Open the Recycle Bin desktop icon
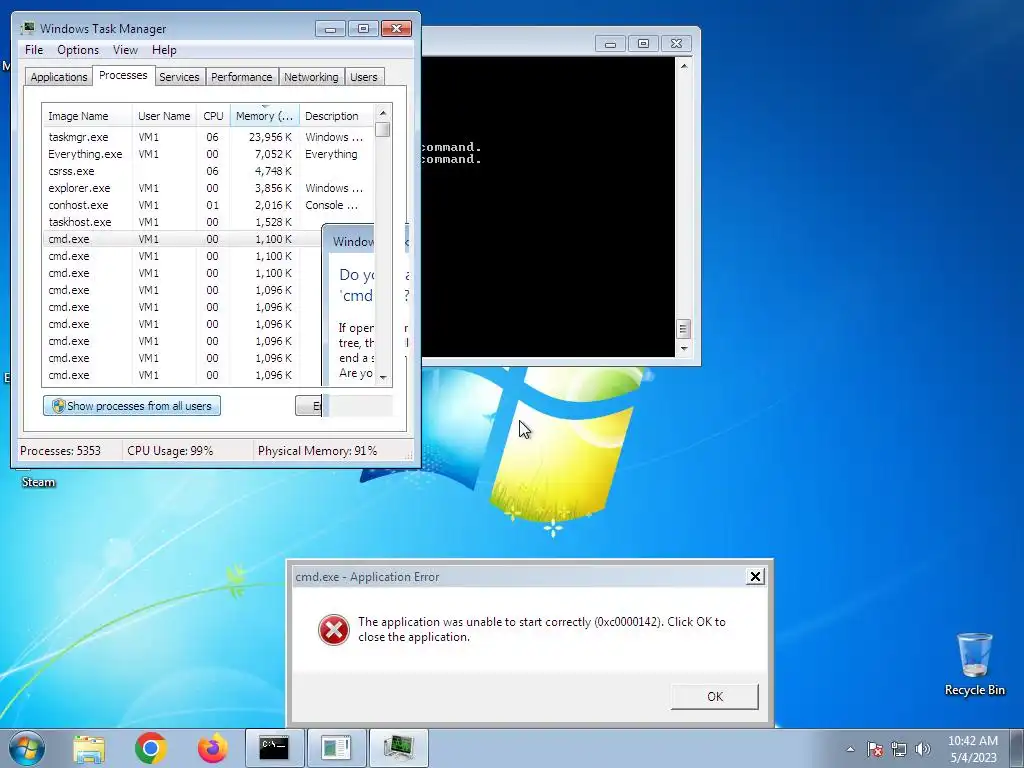This screenshot has height=768, width=1024. click(x=974, y=664)
